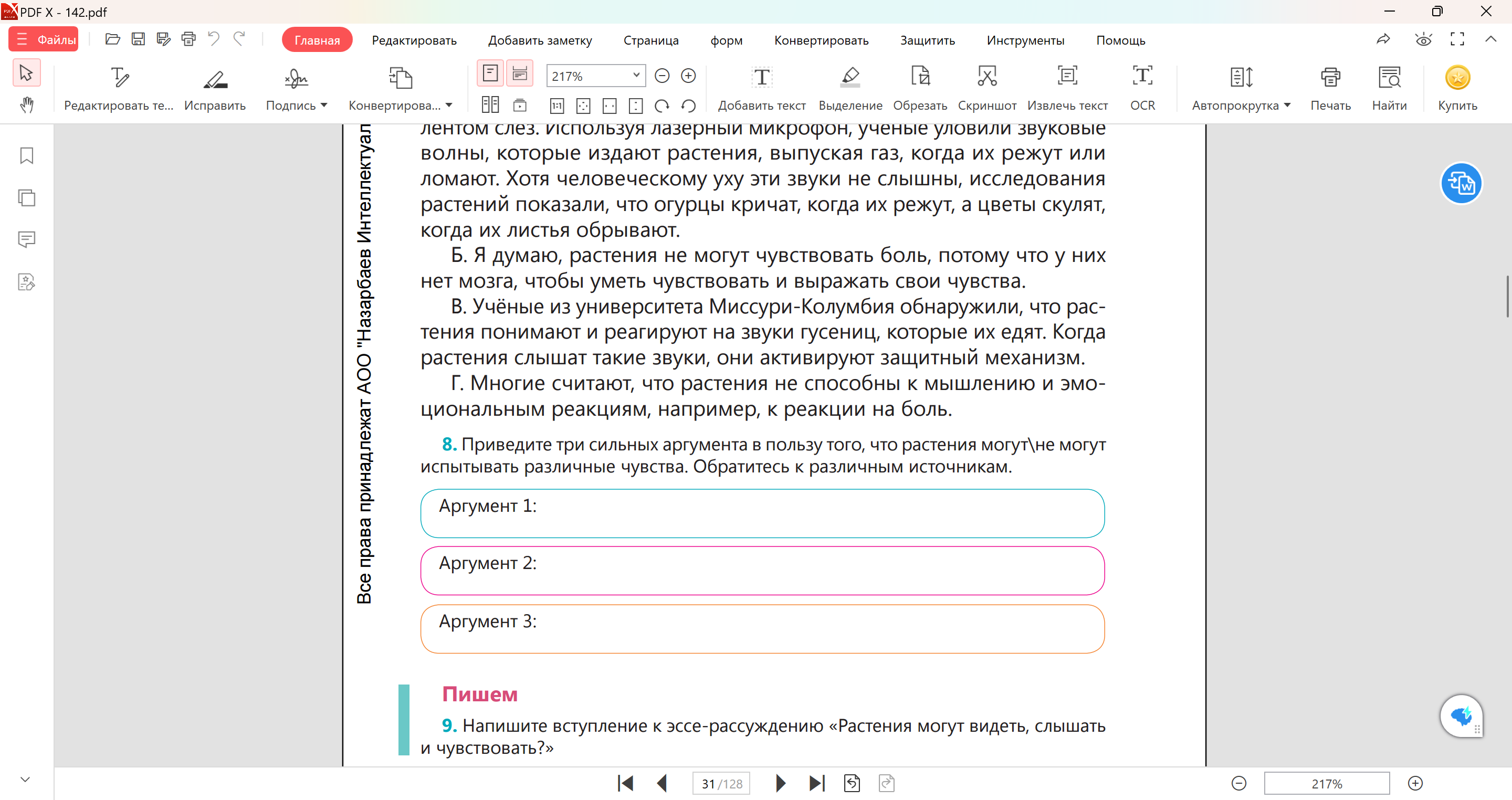Image resolution: width=1512 pixels, height=800 pixels.
Task: Toggle the hand pan tool
Action: click(26, 105)
